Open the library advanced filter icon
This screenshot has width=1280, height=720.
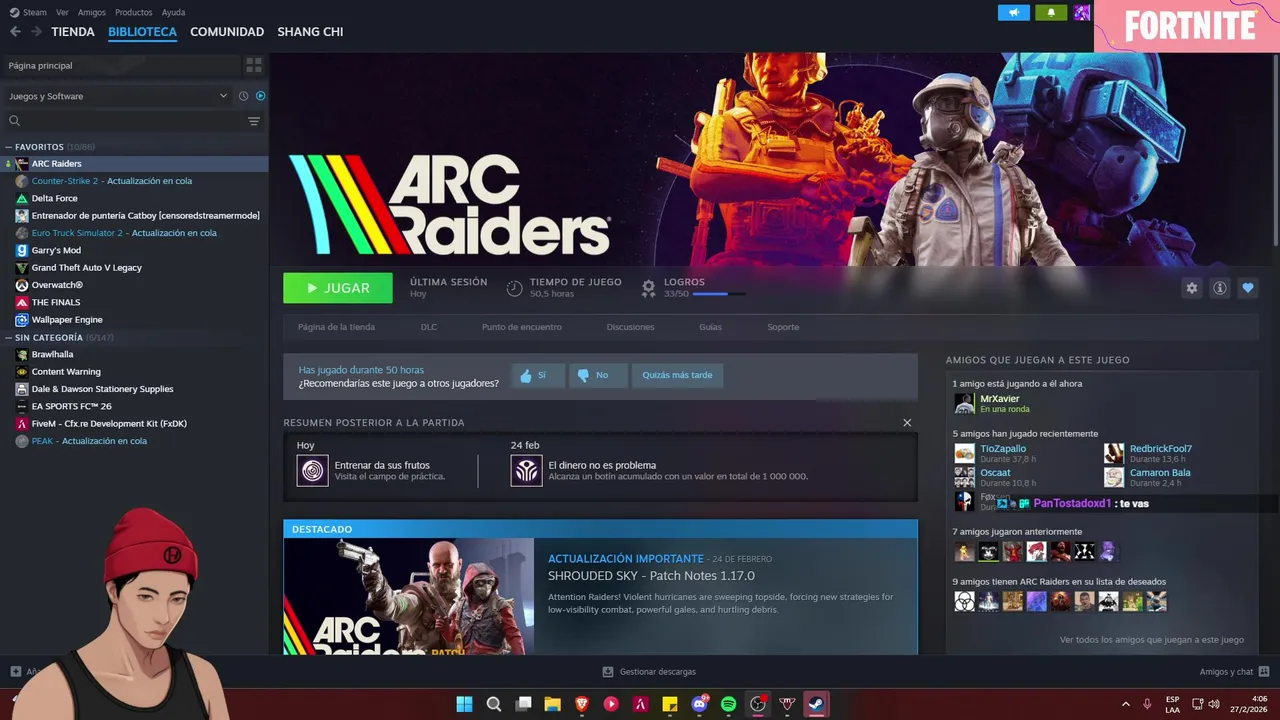coord(254,121)
